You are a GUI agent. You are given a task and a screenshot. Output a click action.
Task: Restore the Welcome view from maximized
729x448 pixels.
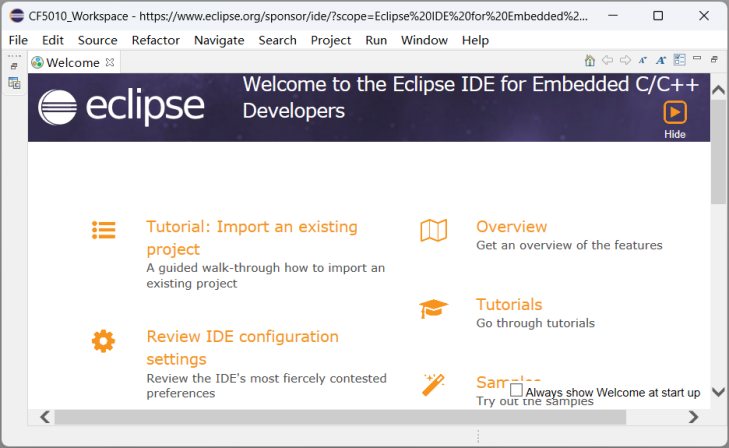pos(714,59)
